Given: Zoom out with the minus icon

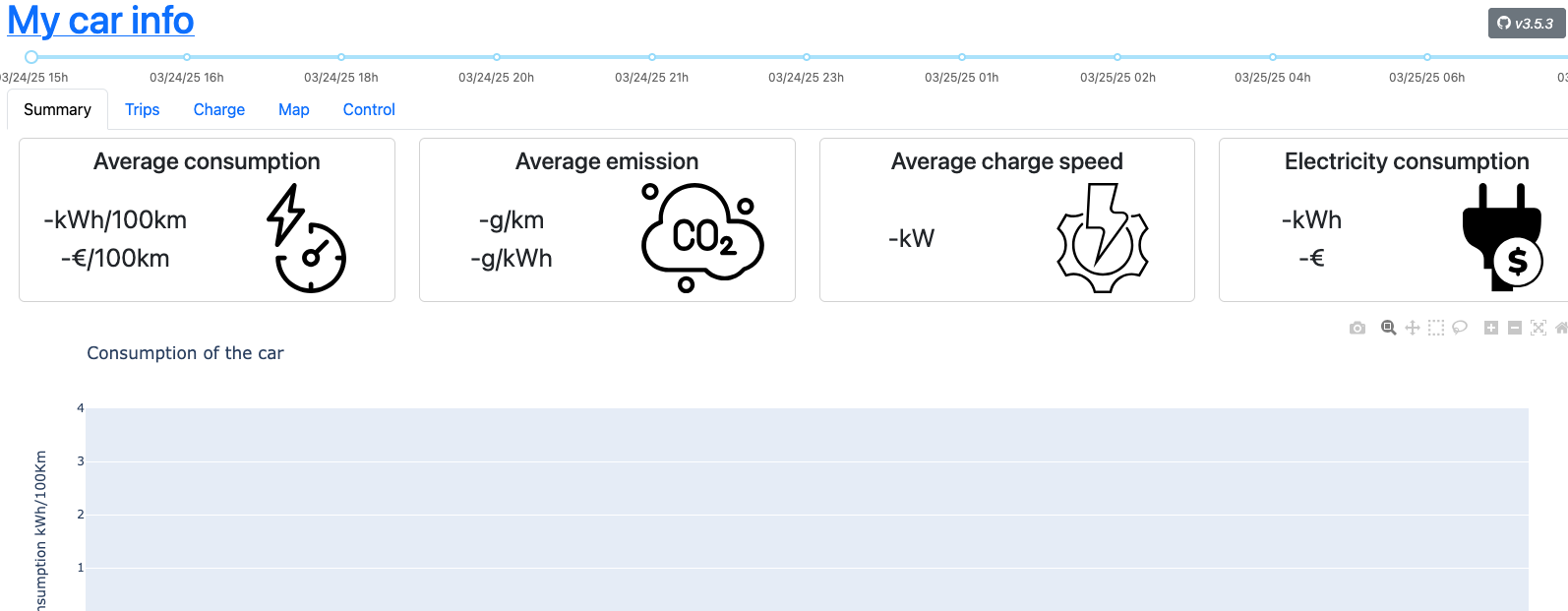Looking at the screenshot, I should coord(1515,328).
